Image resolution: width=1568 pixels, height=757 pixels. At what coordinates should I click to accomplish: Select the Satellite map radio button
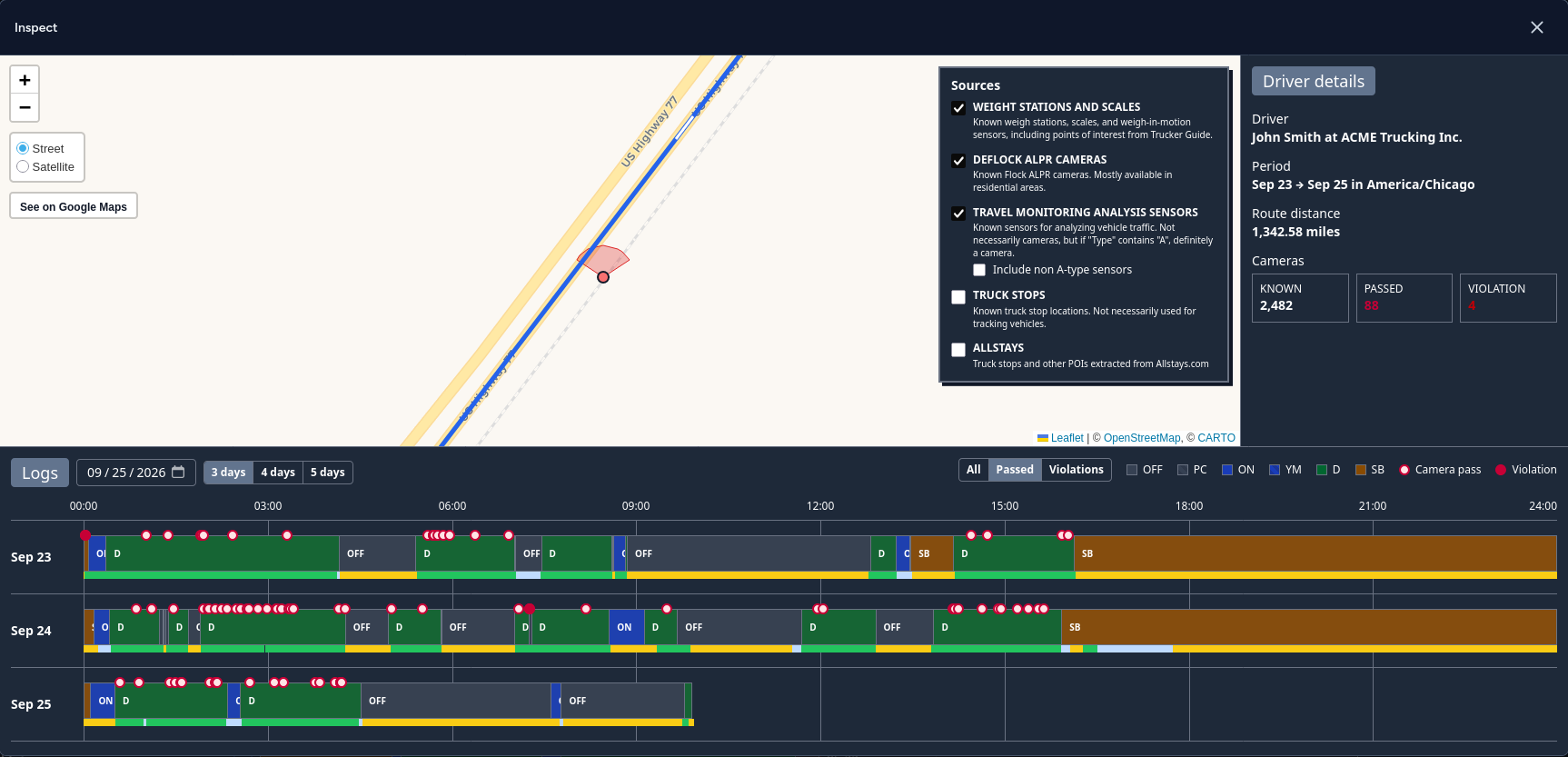click(x=23, y=166)
